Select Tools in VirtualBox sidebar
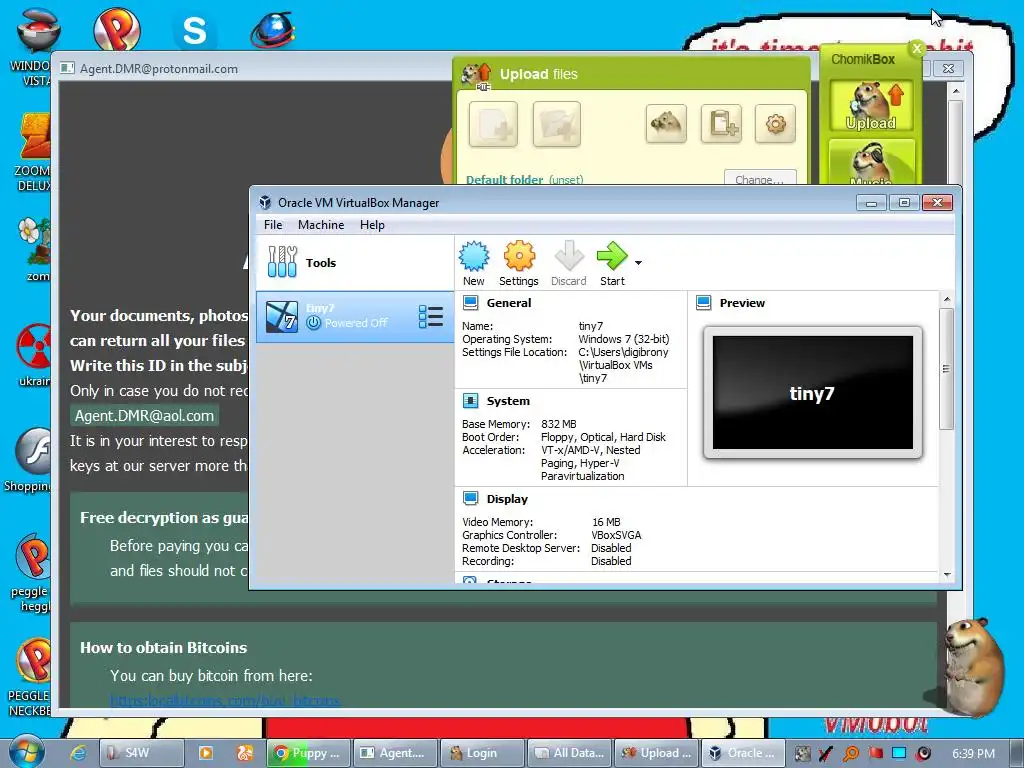 [355, 263]
